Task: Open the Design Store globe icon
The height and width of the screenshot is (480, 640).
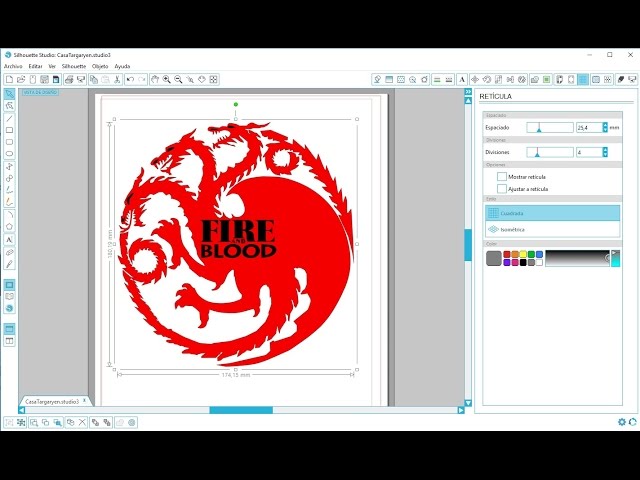Action: [9, 308]
